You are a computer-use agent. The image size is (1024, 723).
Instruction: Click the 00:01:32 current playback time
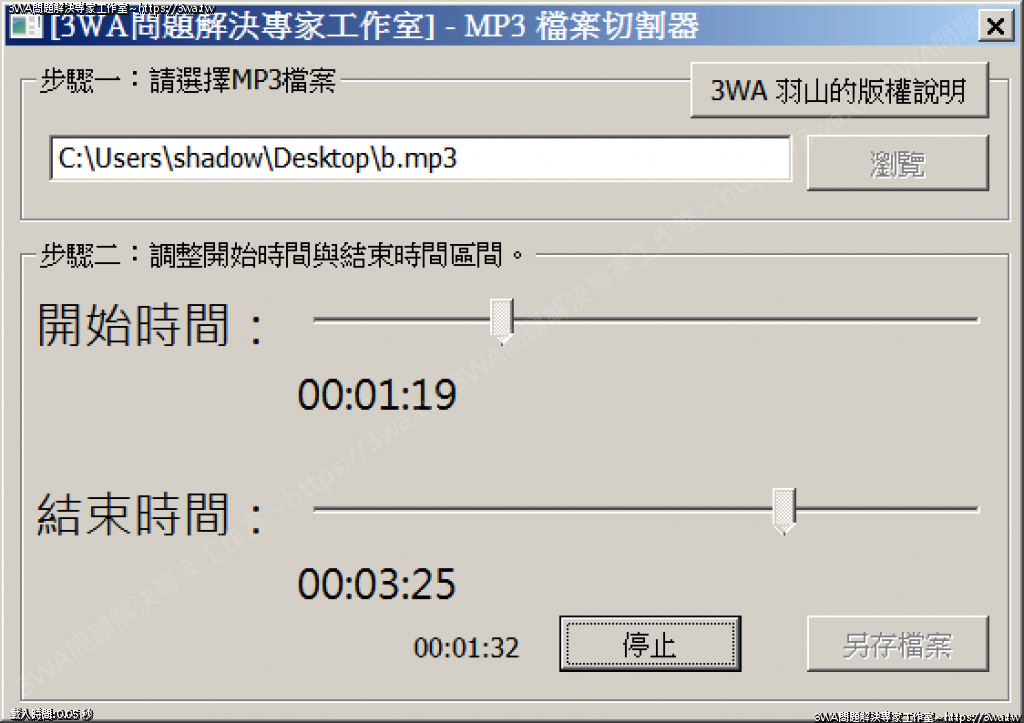466,648
